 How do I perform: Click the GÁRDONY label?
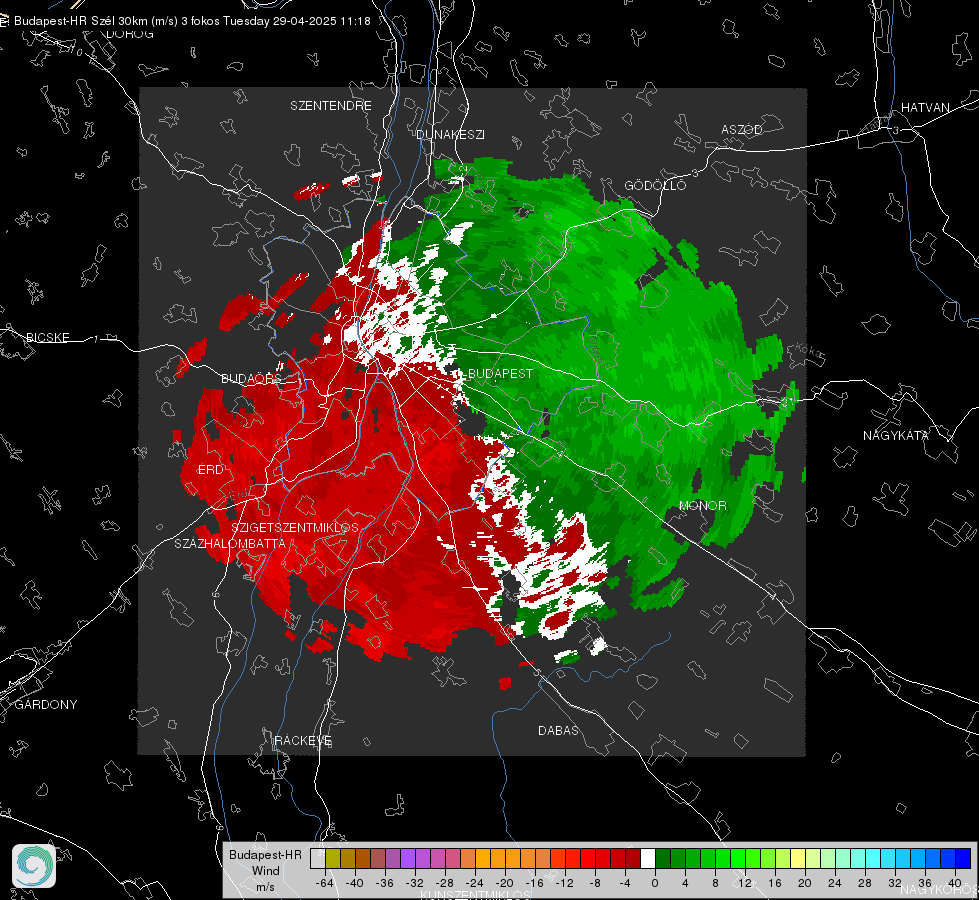[46, 705]
